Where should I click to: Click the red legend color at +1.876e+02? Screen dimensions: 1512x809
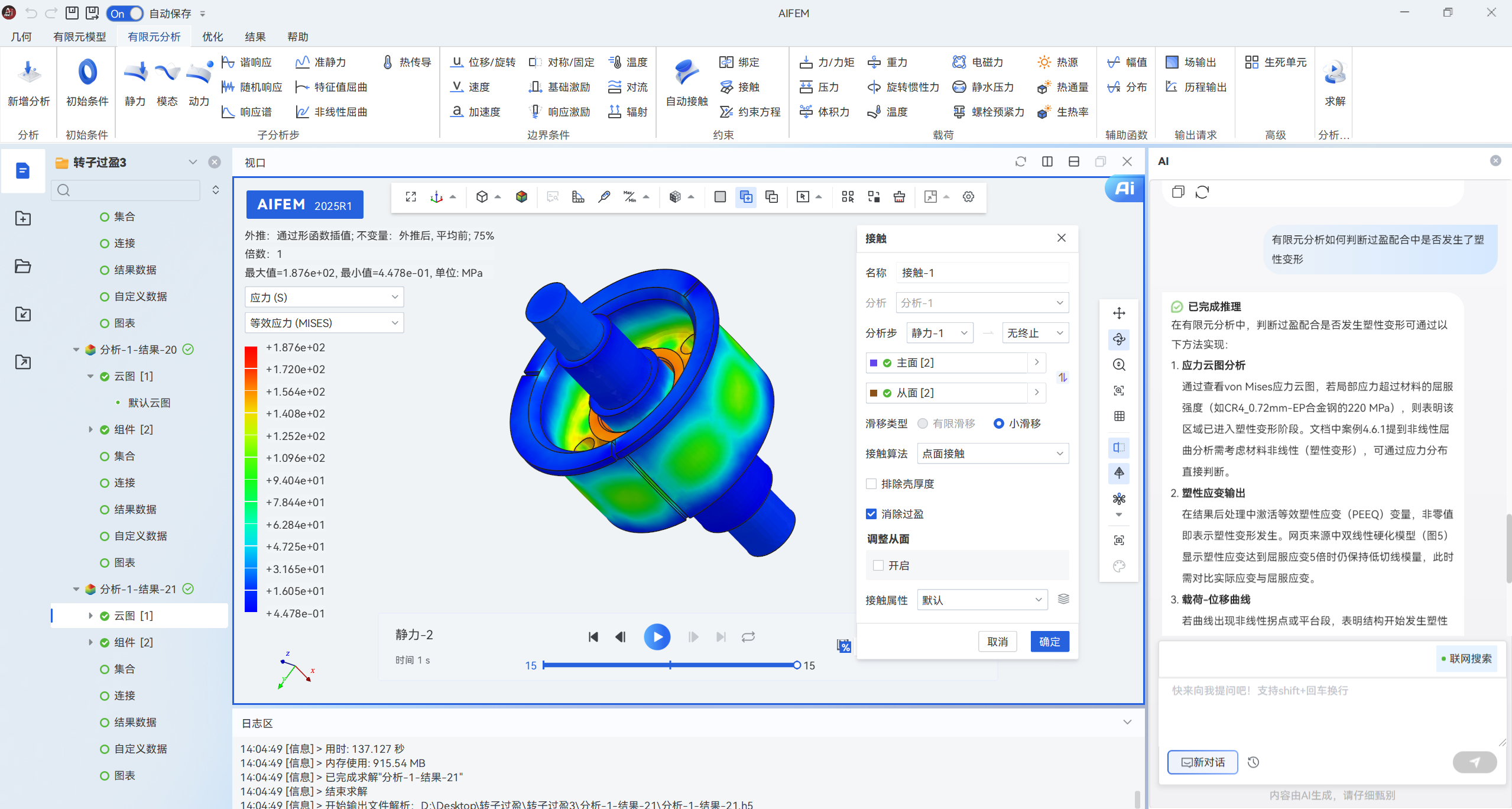tap(251, 357)
